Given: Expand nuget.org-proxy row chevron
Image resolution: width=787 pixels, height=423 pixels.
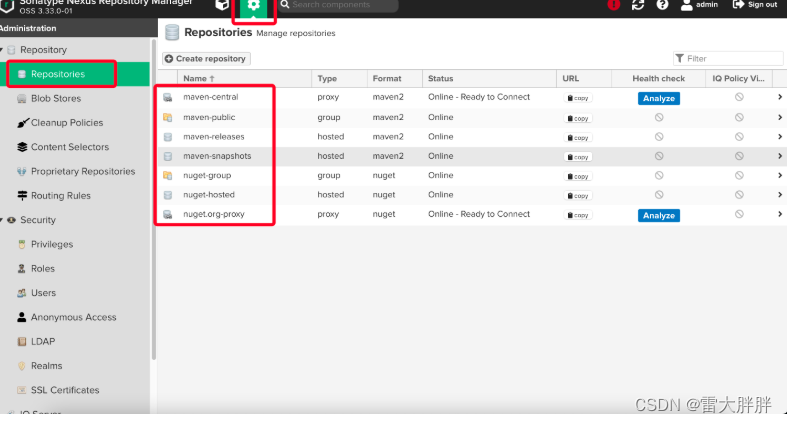Looking at the screenshot, I should click(779, 214).
